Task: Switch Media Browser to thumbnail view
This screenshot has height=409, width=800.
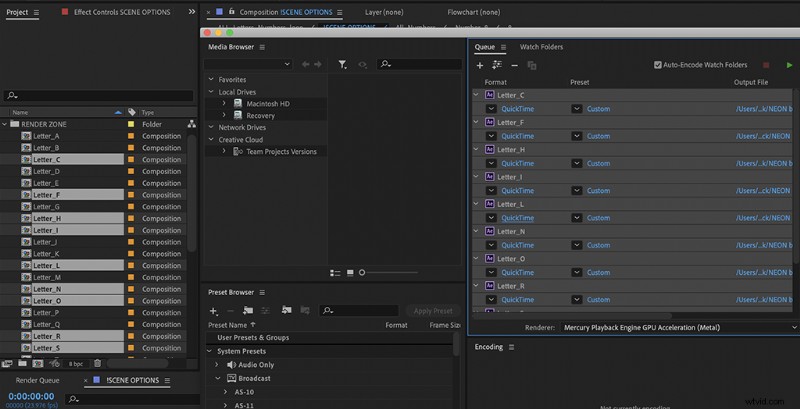Action: click(x=349, y=272)
